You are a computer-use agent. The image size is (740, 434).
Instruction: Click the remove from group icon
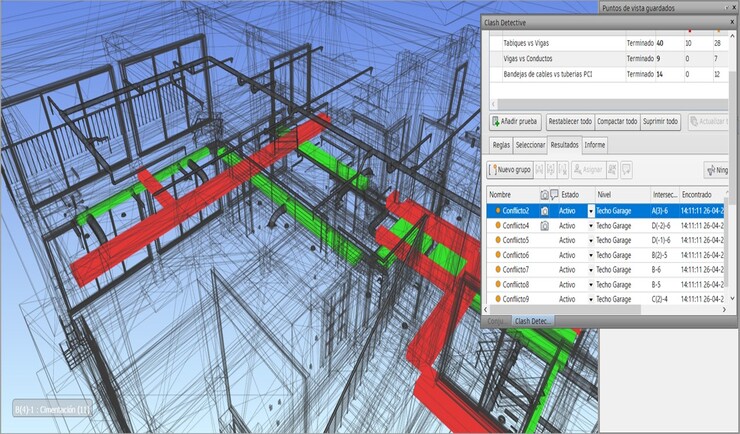551,170
